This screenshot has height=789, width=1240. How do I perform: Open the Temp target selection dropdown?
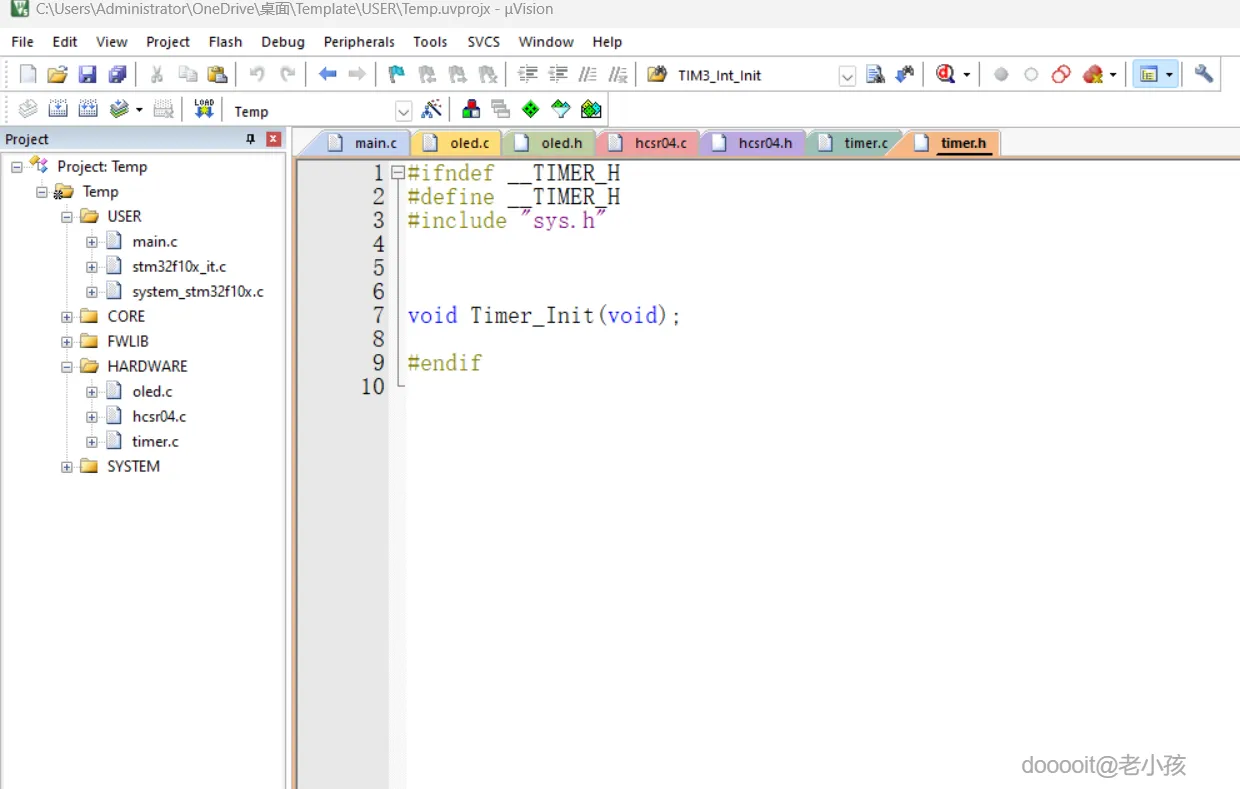tap(403, 111)
